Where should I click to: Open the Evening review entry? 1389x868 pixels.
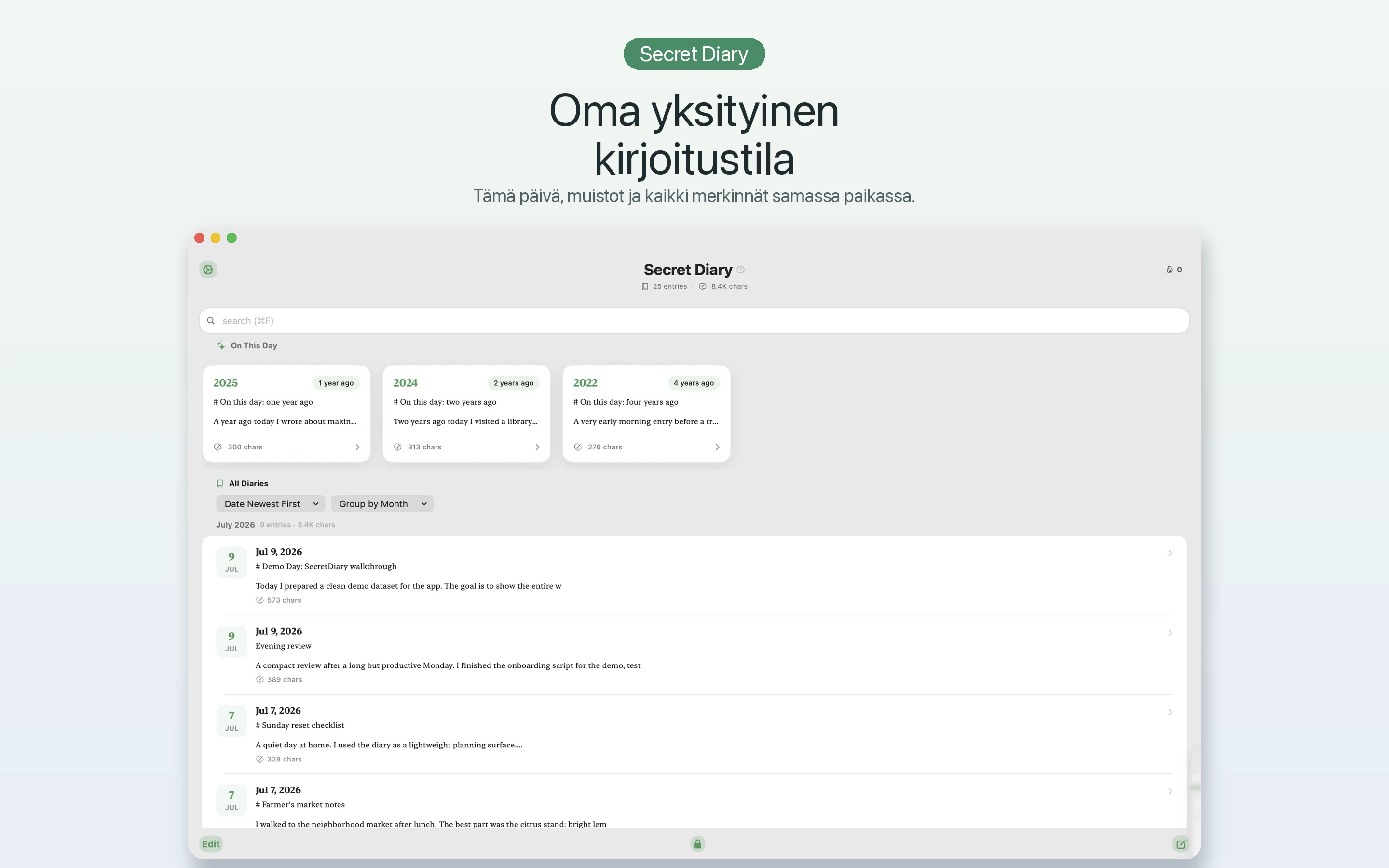tap(694, 654)
